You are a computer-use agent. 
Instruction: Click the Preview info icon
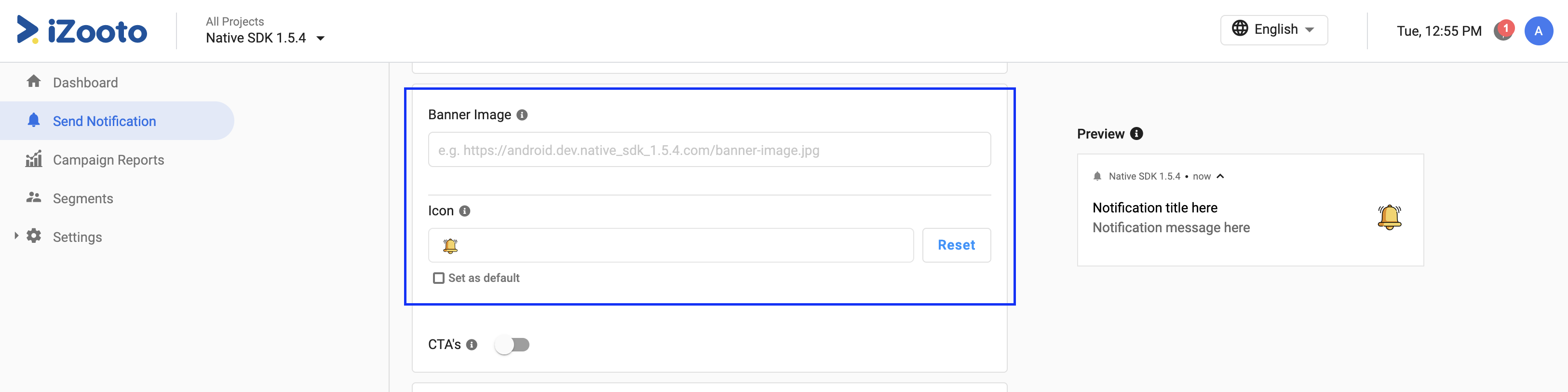click(x=1136, y=134)
